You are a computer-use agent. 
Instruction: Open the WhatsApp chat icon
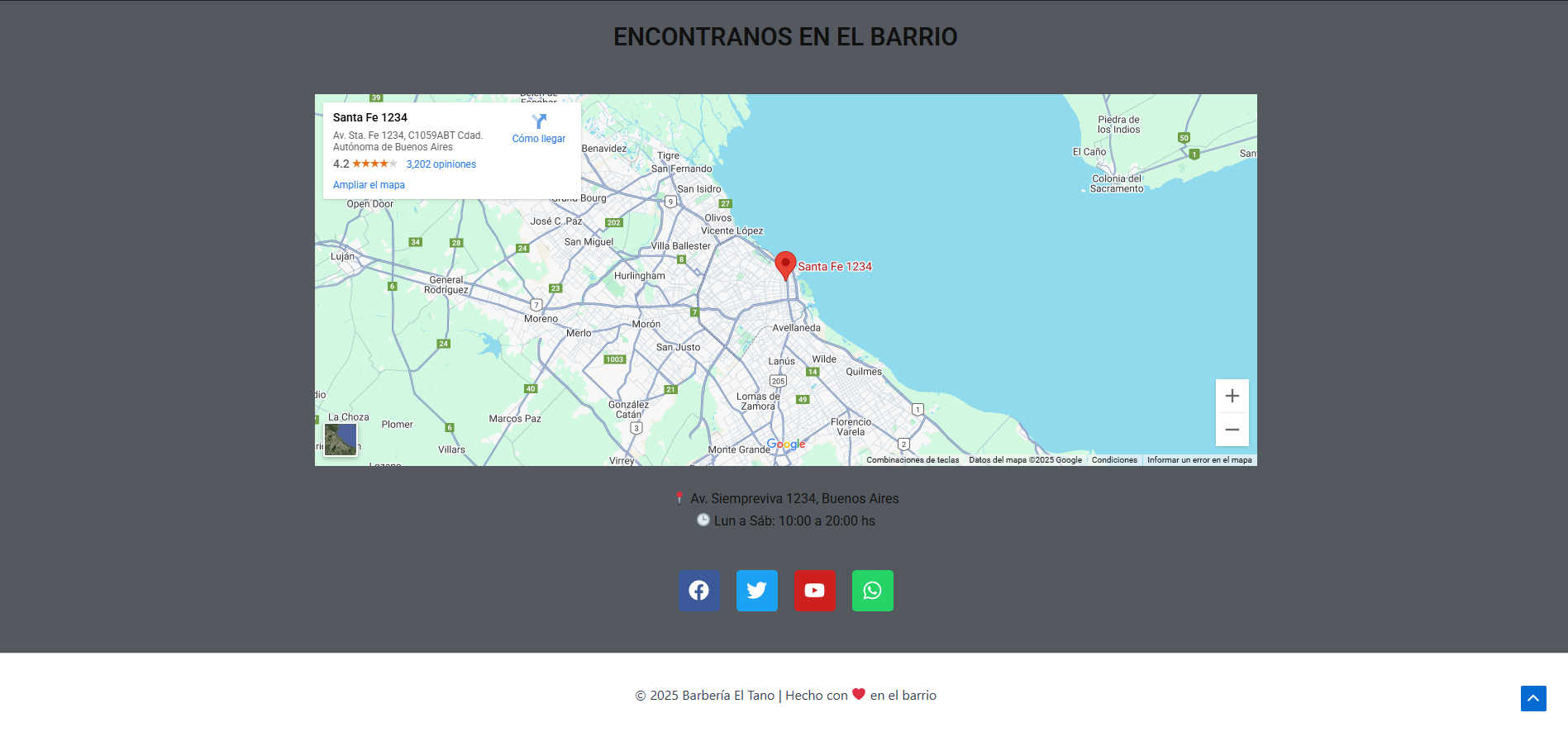pyautogui.click(x=873, y=591)
